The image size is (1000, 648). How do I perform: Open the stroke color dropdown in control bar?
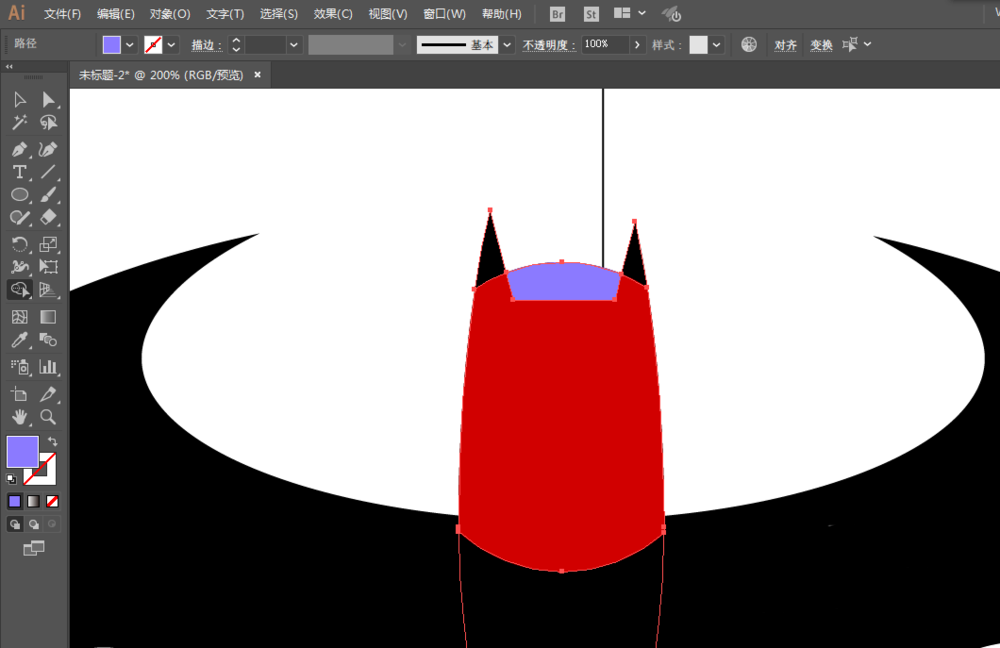click(171, 45)
